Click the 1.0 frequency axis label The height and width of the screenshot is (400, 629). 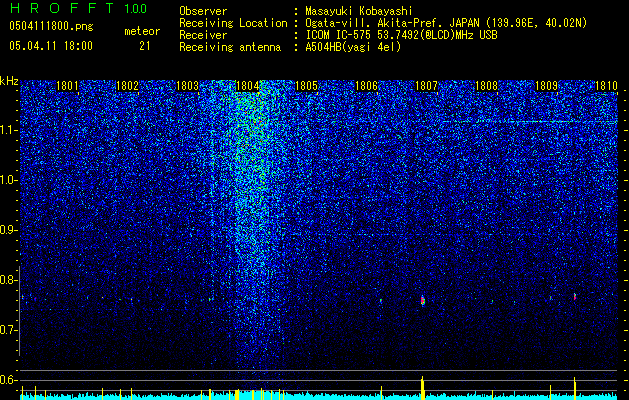(x=8, y=181)
